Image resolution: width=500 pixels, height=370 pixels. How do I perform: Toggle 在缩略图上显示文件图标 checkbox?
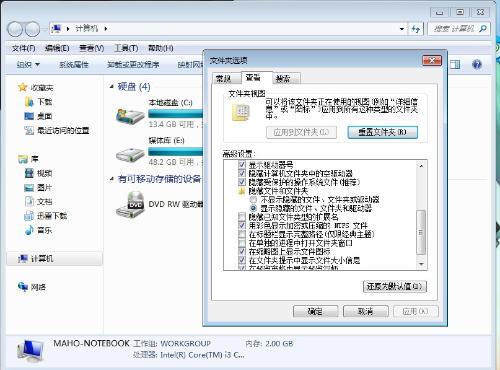click(x=242, y=251)
